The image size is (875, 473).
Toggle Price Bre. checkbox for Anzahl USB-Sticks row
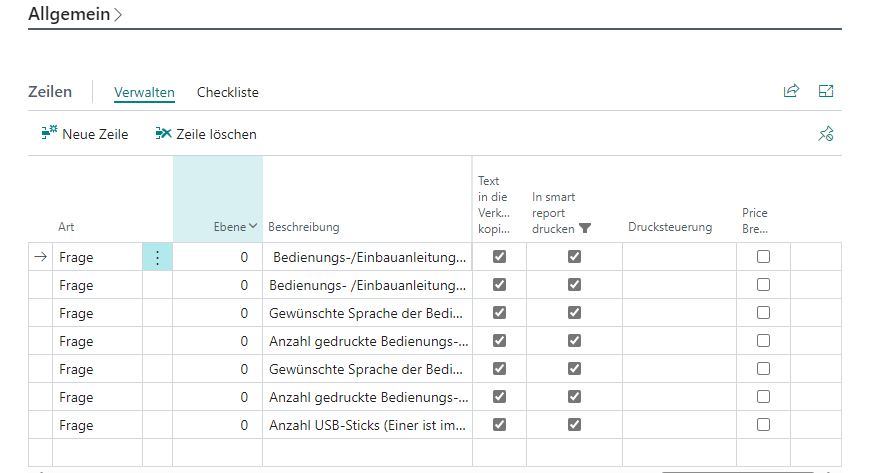(x=763, y=424)
